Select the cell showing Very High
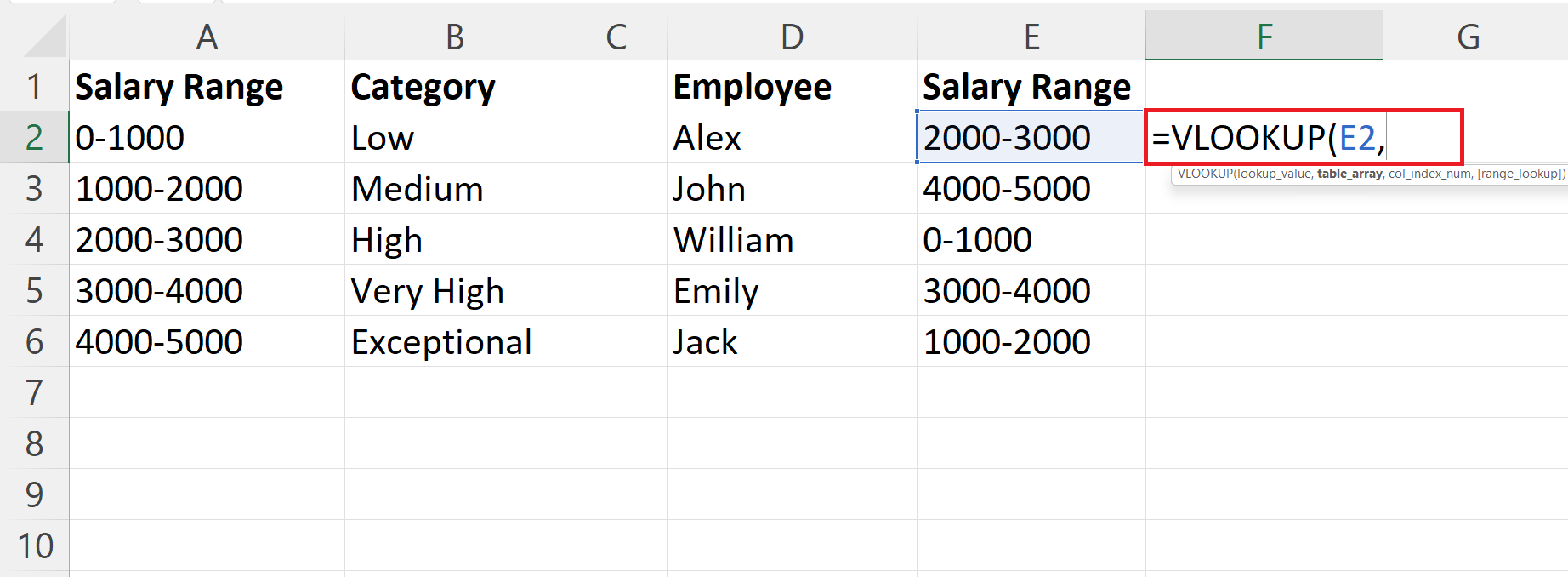 [455, 290]
